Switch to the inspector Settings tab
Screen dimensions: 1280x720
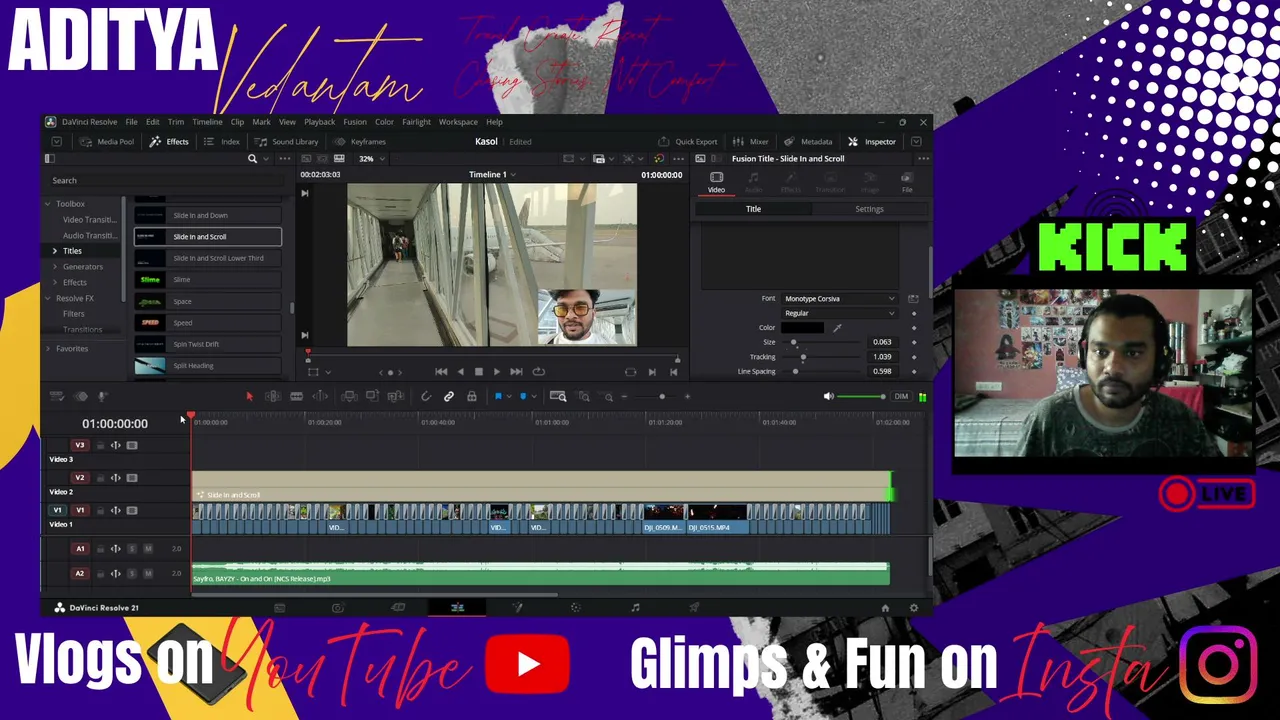[869, 209]
